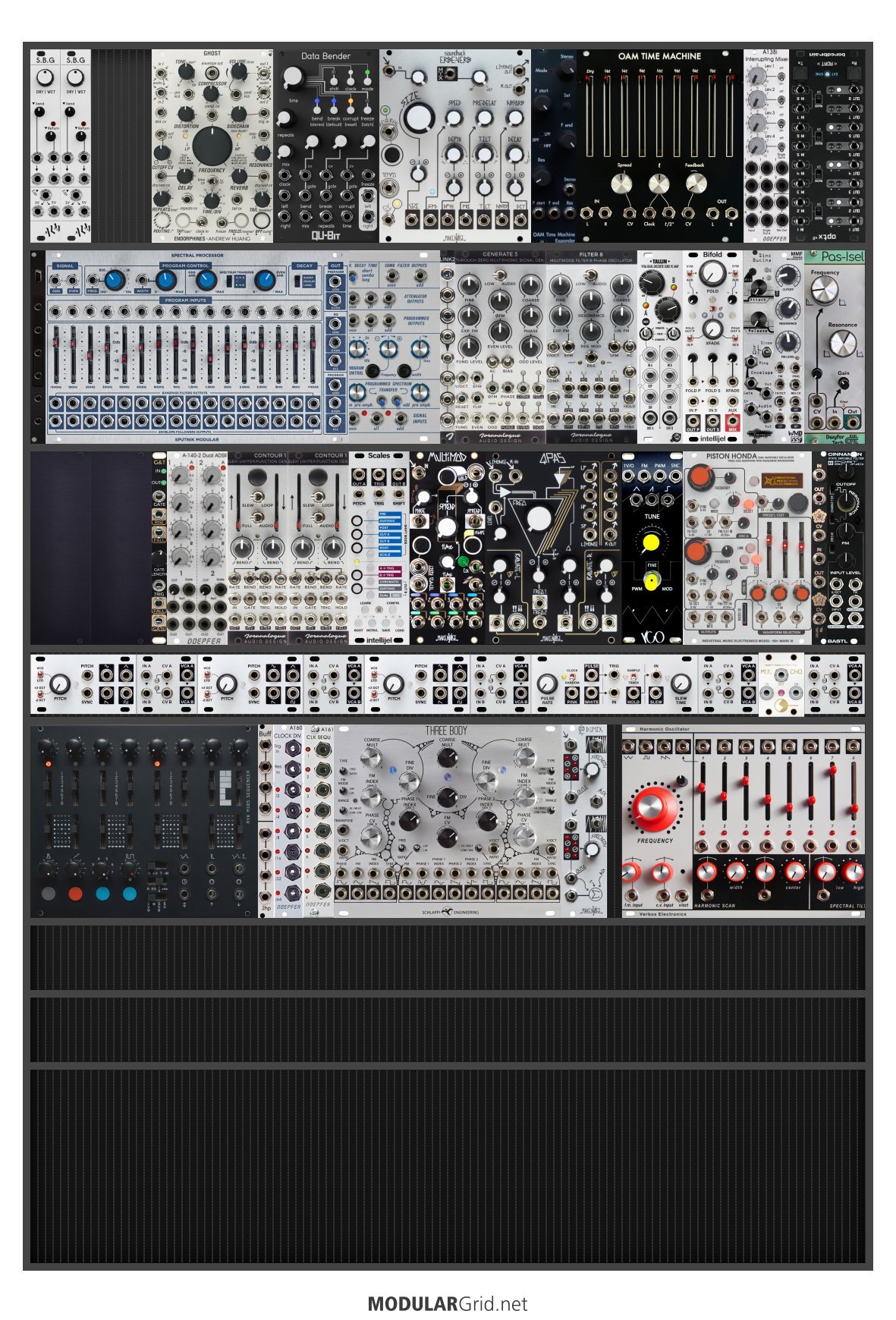The image size is (896, 1320).
Task: Click the Pas-Isel Frequency knob
Action: point(824,289)
